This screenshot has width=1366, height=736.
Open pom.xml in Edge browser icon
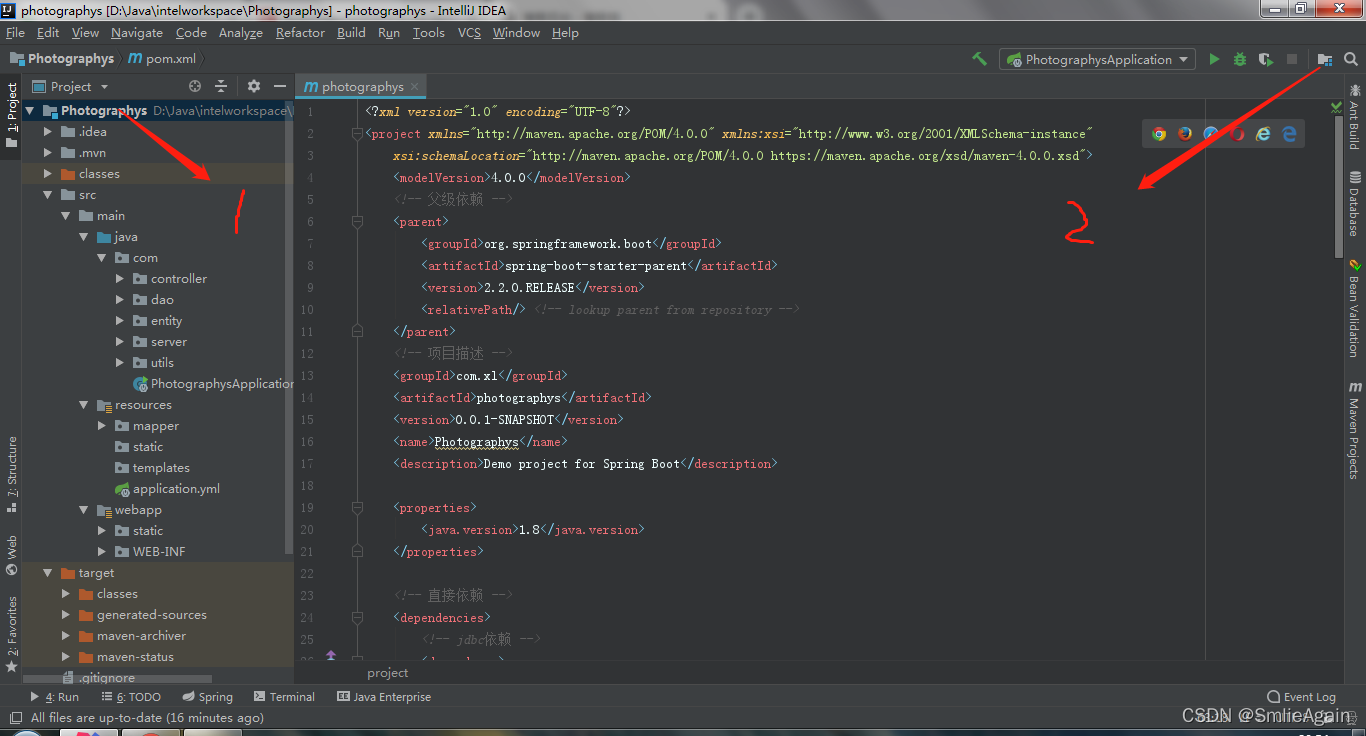(x=1289, y=133)
